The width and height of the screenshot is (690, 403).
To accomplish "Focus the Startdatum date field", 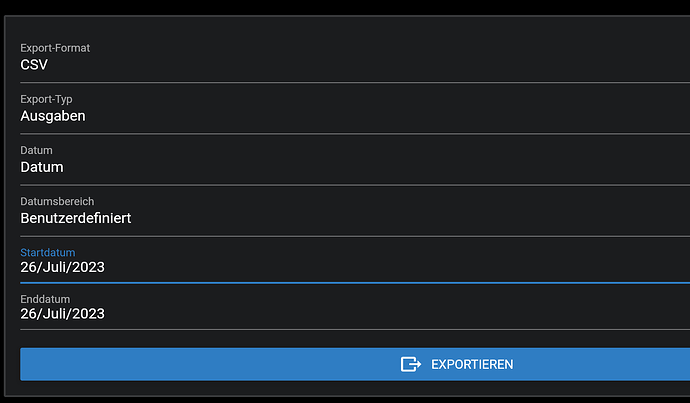I will 355,260.
